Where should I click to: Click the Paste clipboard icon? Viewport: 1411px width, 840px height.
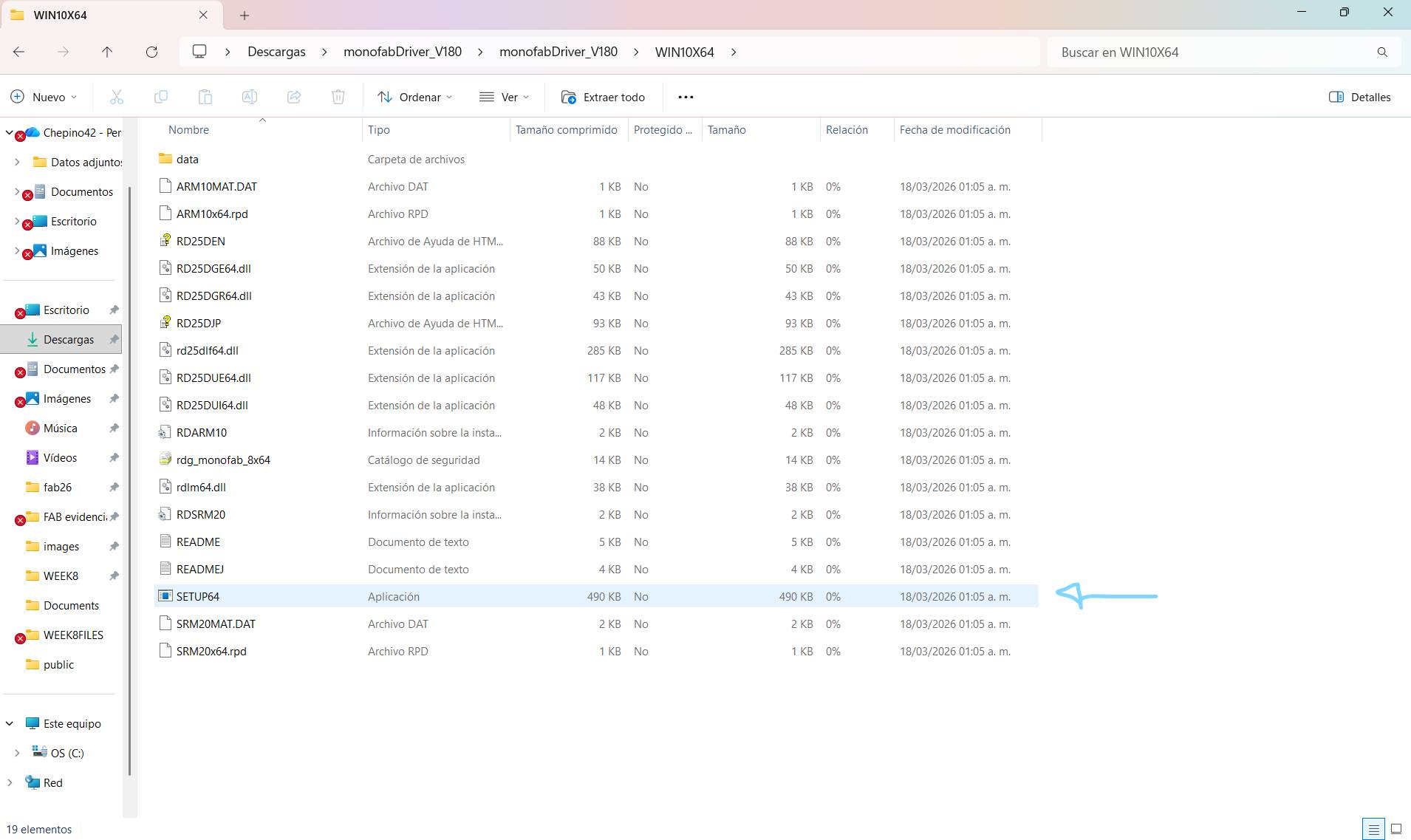[x=205, y=97]
